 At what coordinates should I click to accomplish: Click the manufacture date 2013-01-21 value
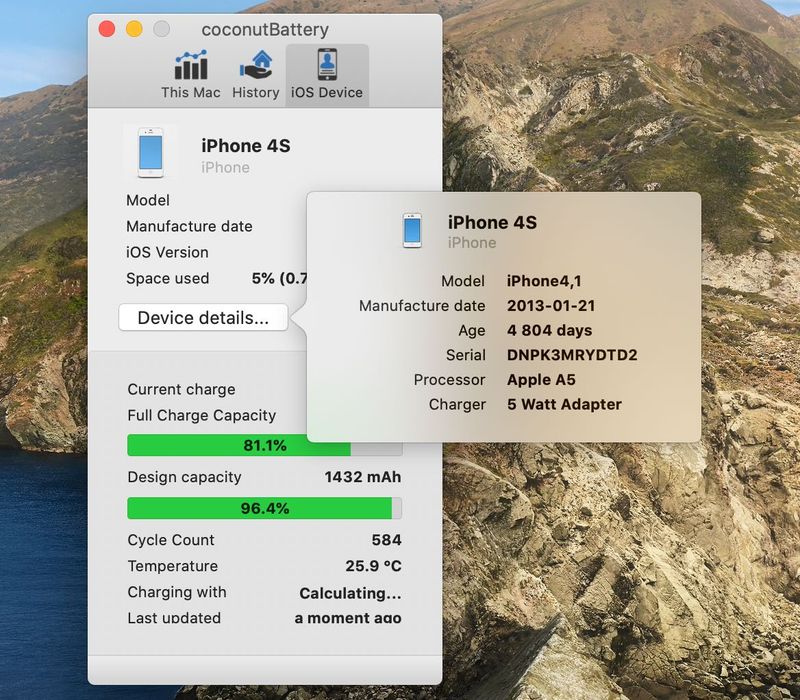[x=551, y=306]
